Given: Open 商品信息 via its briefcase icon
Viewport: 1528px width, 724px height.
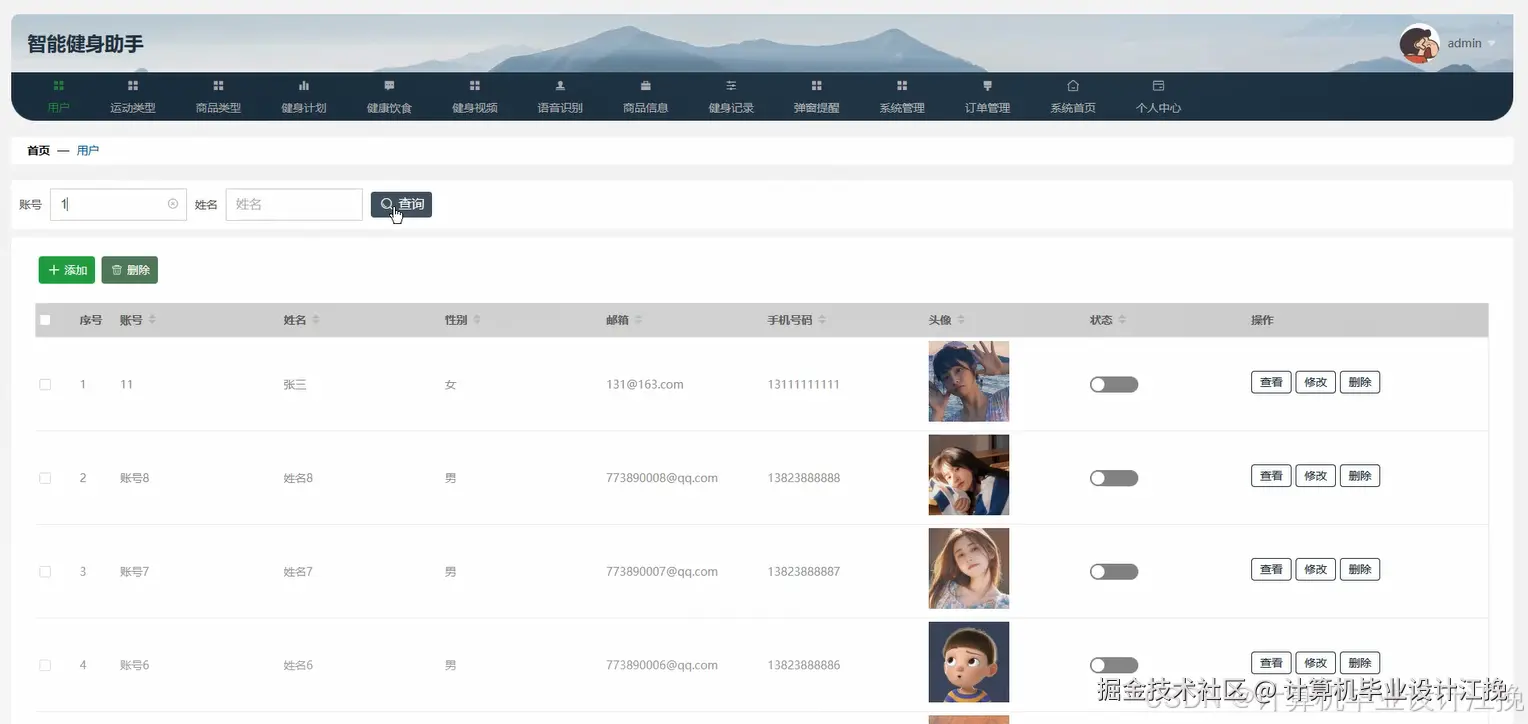Looking at the screenshot, I should (x=646, y=86).
